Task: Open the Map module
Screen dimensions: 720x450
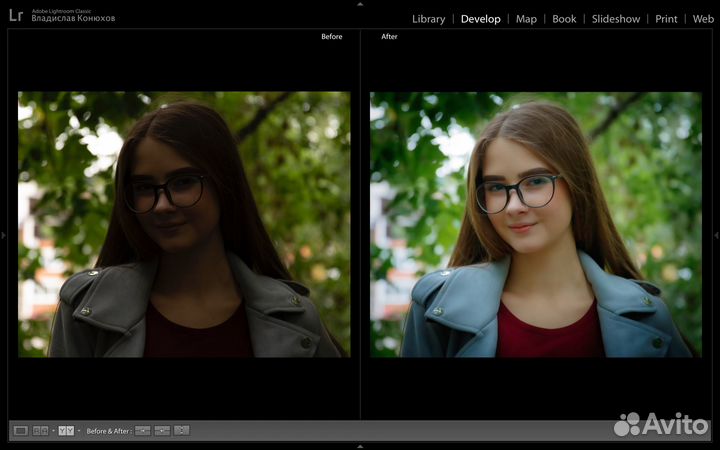Action: pos(526,19)
